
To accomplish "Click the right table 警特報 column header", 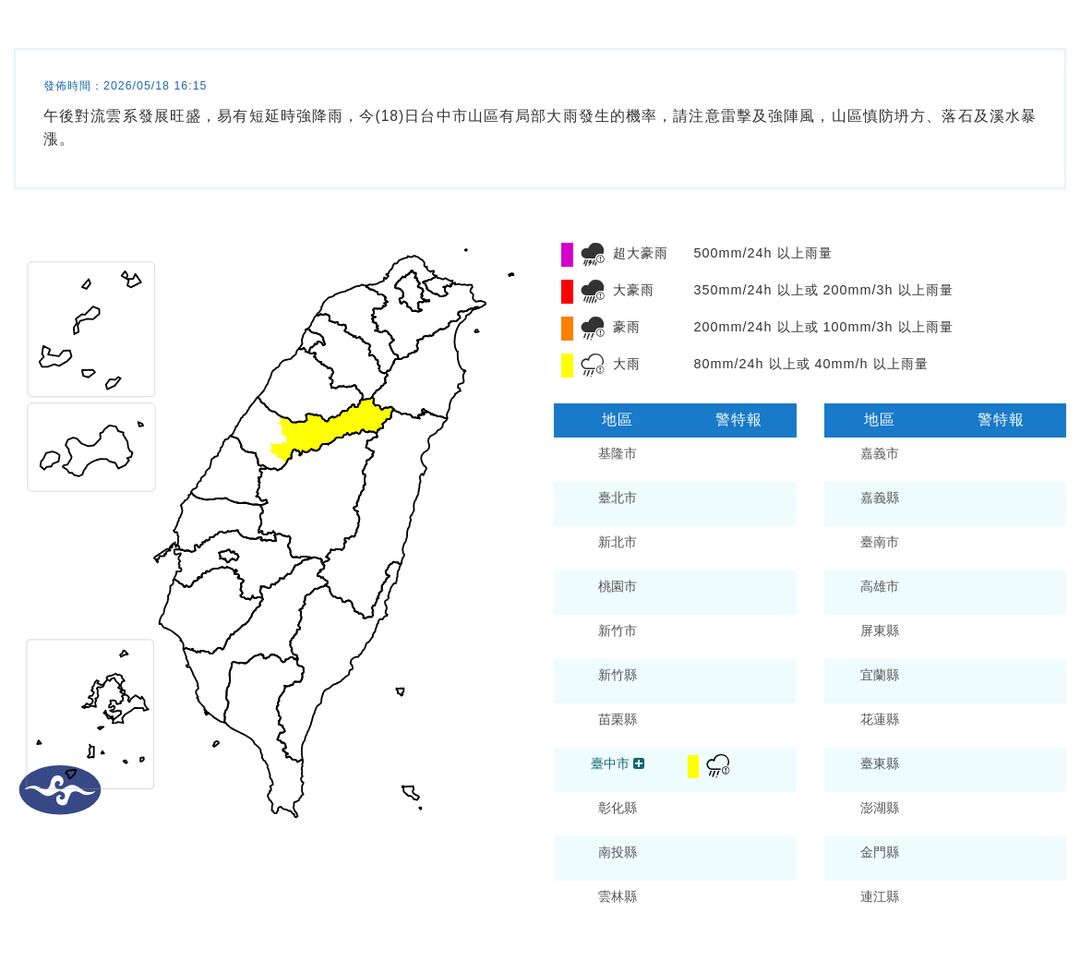I will point(1000,420).
